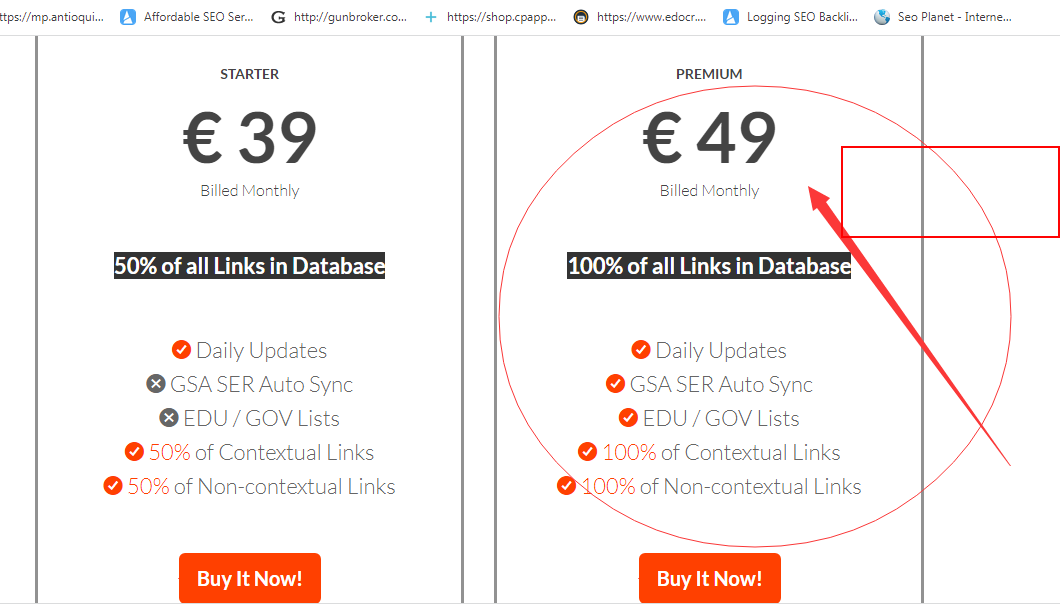Select the PREMIUM plan heading
This screenshot has height=604, width=1060.
pos(709,74)
